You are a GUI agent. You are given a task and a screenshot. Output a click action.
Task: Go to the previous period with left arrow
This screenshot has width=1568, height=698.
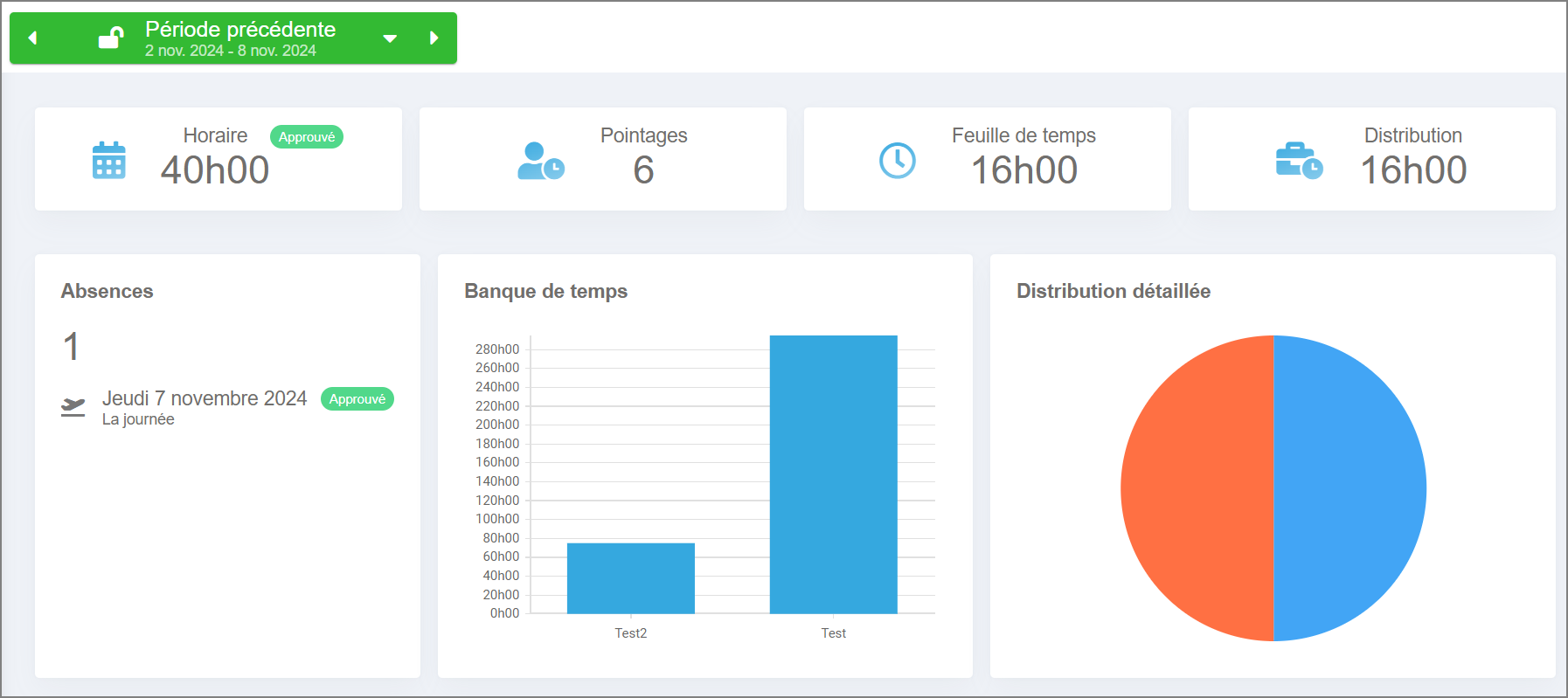[32, 38]
